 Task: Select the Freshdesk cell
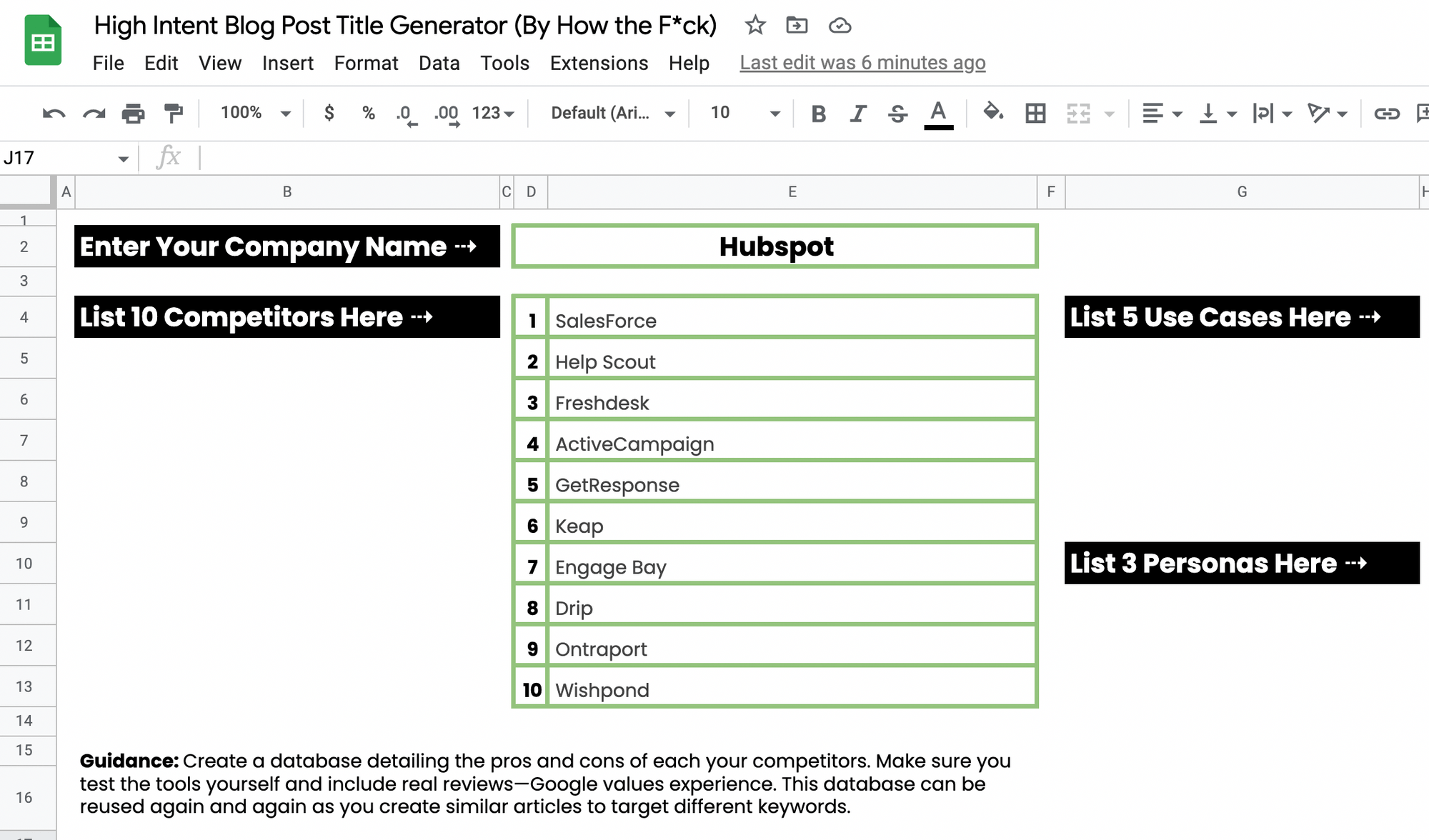[792, 400]
